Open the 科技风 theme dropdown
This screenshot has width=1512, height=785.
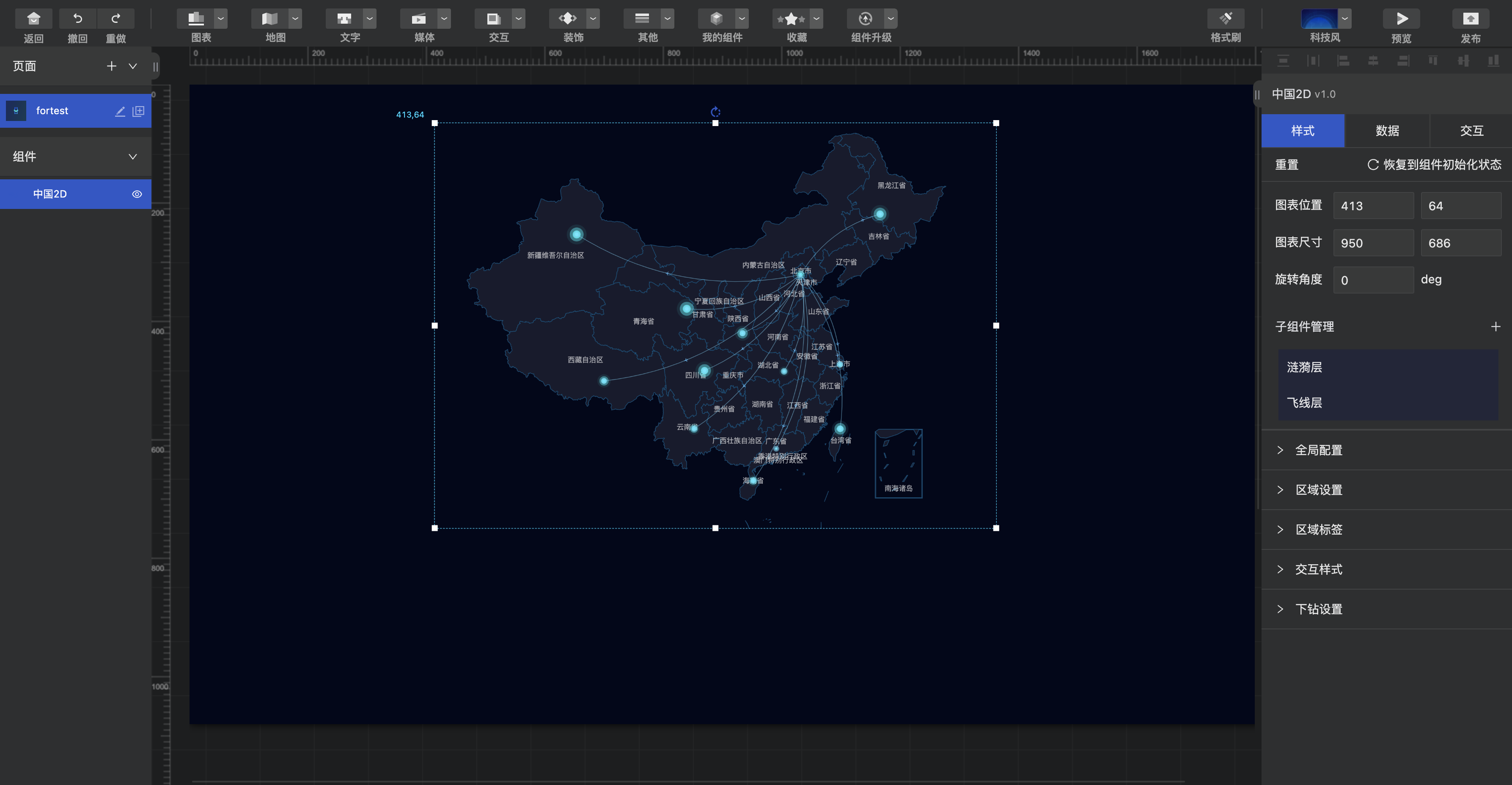1345,19
